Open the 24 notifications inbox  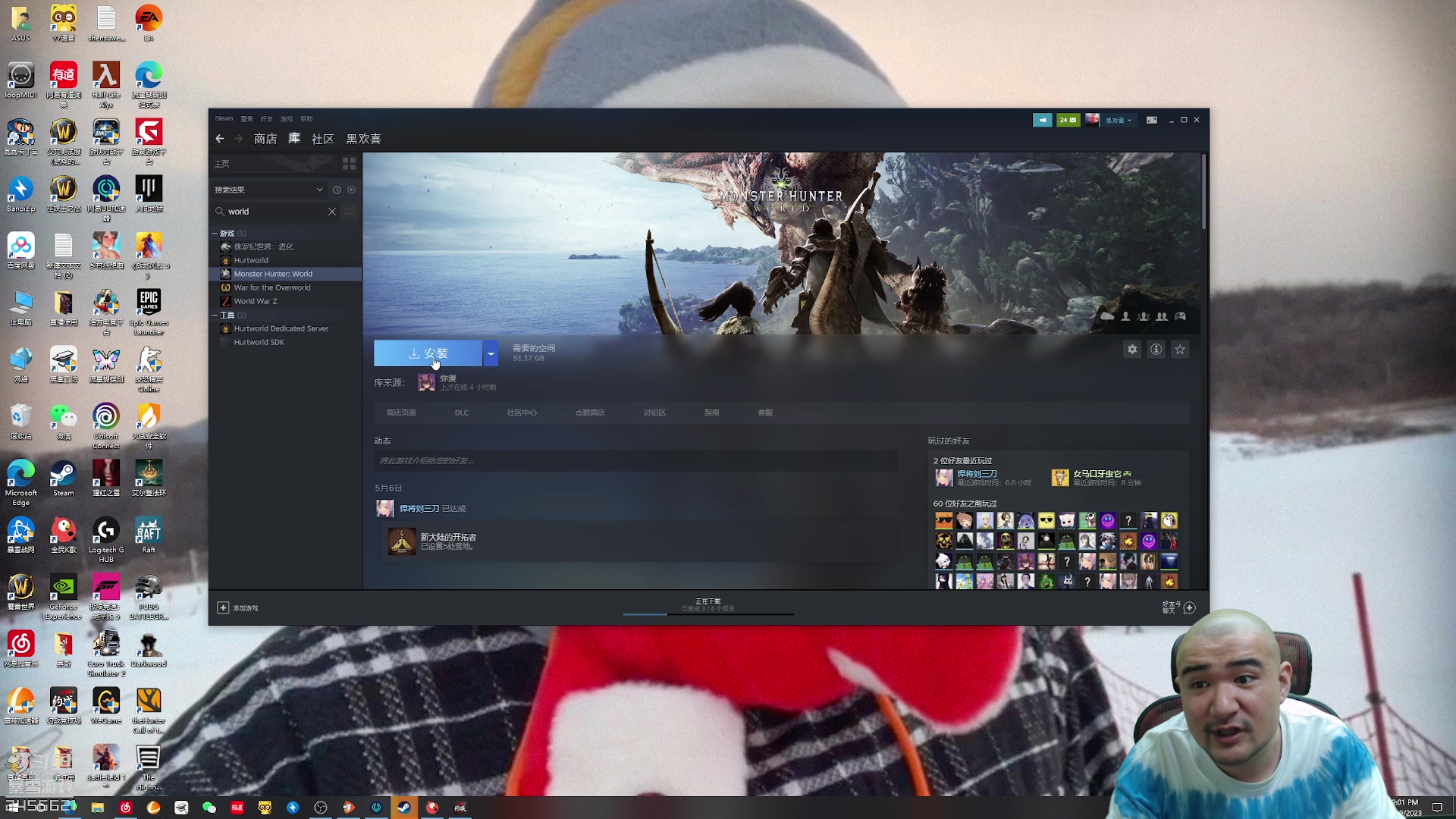(x=1068, y=120)
